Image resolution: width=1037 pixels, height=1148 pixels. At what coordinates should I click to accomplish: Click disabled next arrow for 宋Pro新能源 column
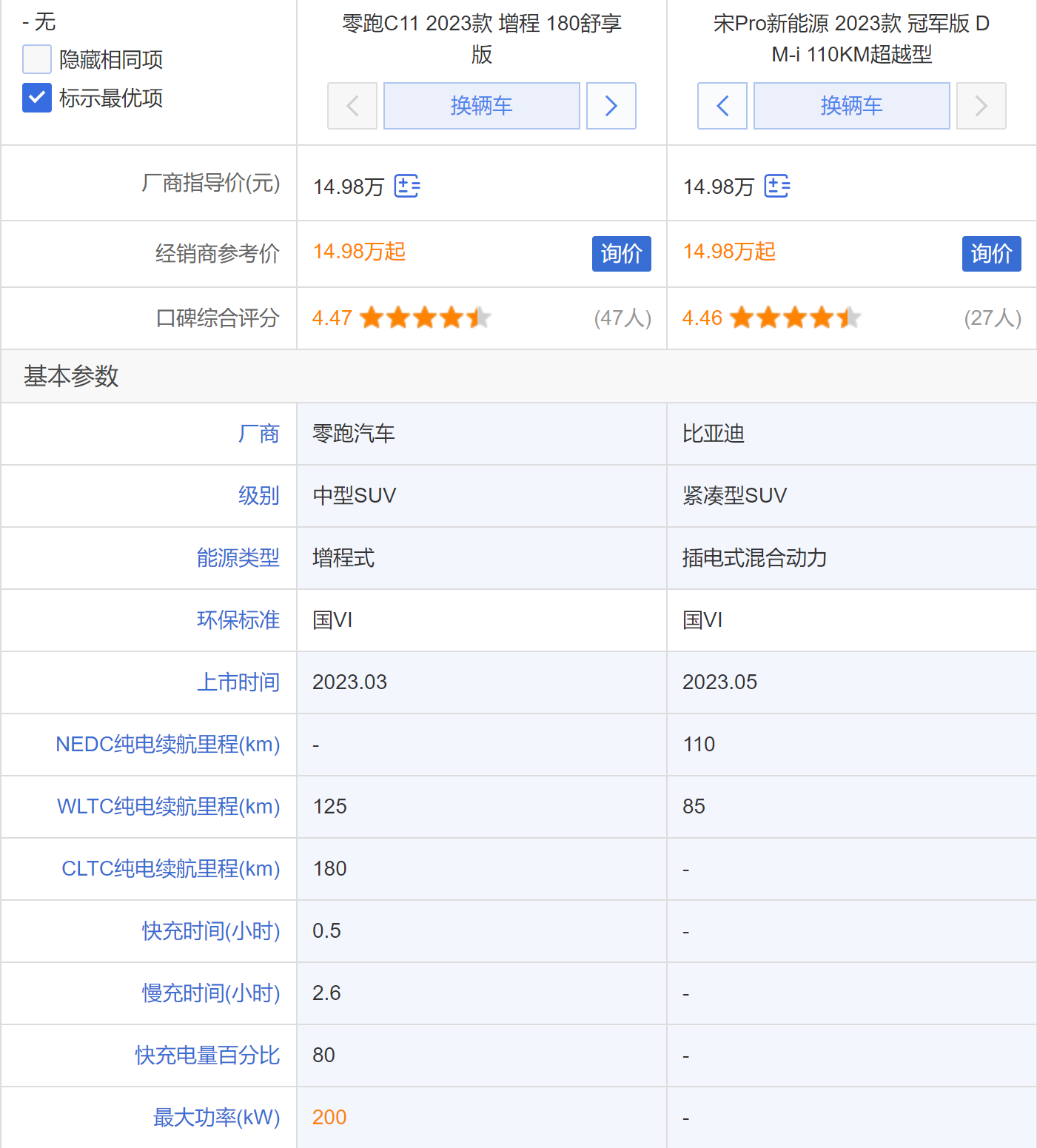(x=981, y=106)
